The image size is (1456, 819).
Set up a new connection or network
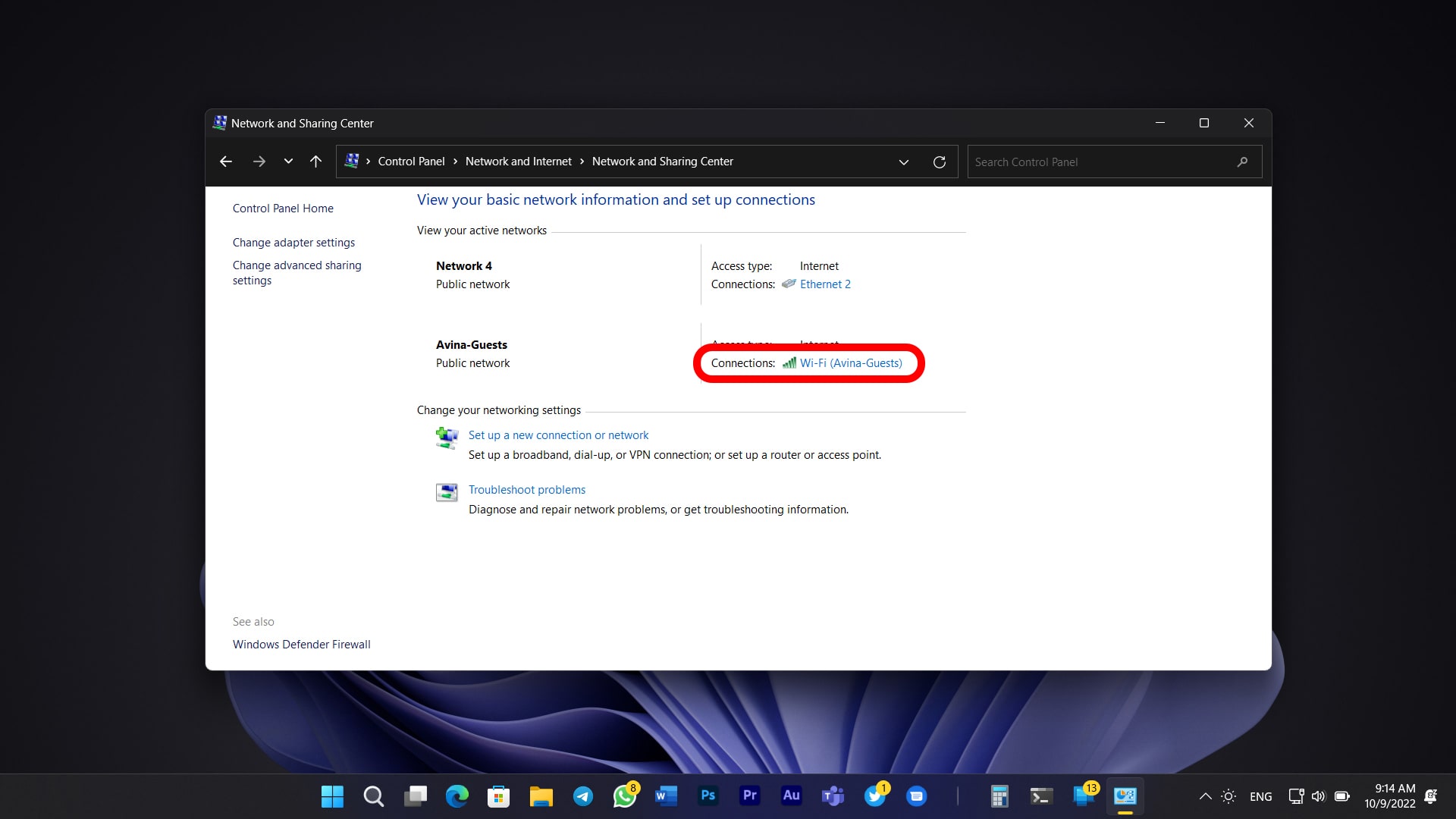point(558,435)
